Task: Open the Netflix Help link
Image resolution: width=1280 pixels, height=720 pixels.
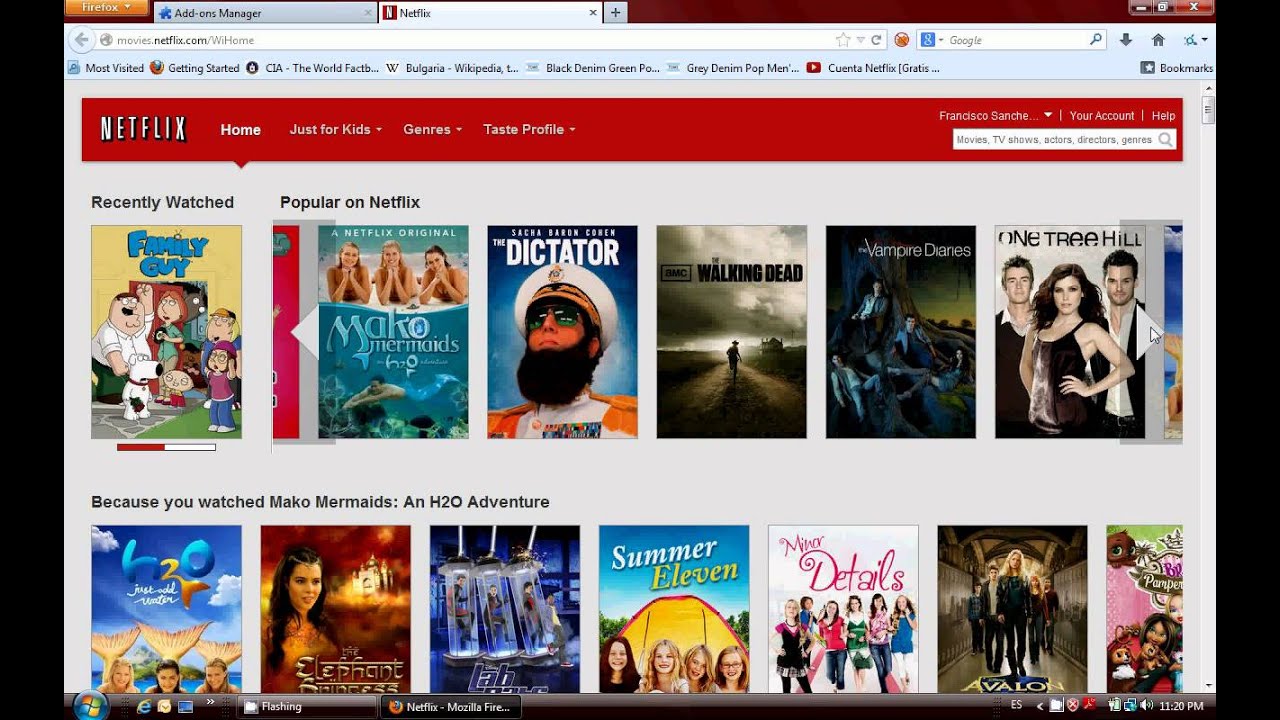Action: click(x=1163, y=116)
